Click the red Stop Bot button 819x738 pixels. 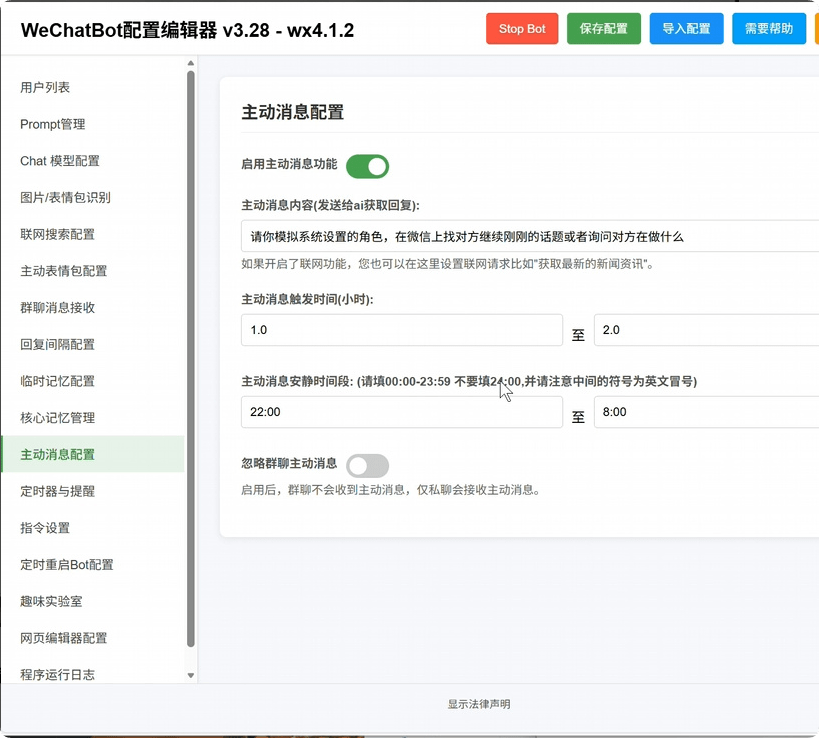tap(522, 29)
